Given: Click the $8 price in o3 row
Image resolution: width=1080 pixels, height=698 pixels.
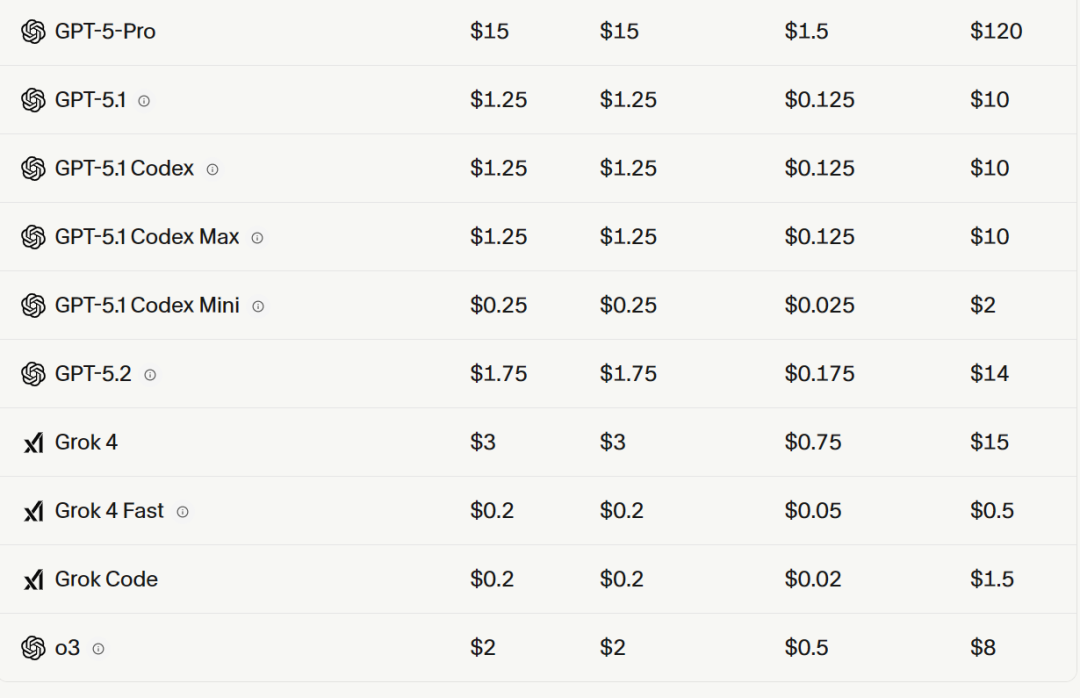Looking at the screenshot, I should point(982,648).
